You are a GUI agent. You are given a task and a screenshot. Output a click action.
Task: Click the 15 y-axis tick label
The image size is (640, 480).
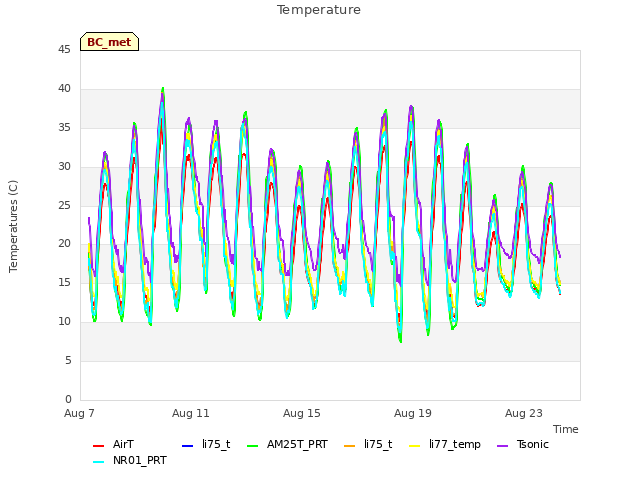point(64,282)
